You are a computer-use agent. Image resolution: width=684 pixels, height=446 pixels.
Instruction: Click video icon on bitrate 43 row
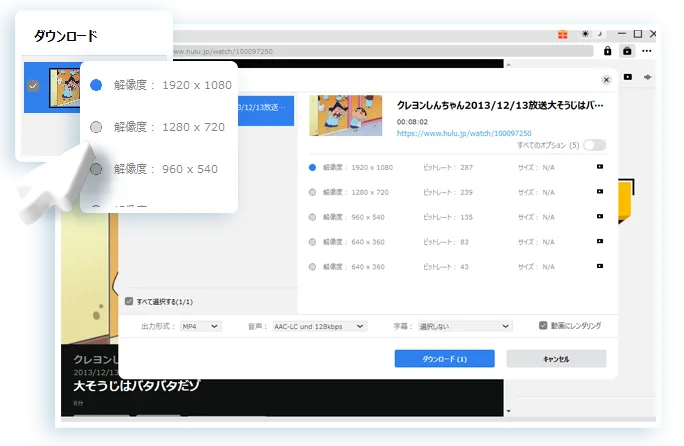click(600, 266)
